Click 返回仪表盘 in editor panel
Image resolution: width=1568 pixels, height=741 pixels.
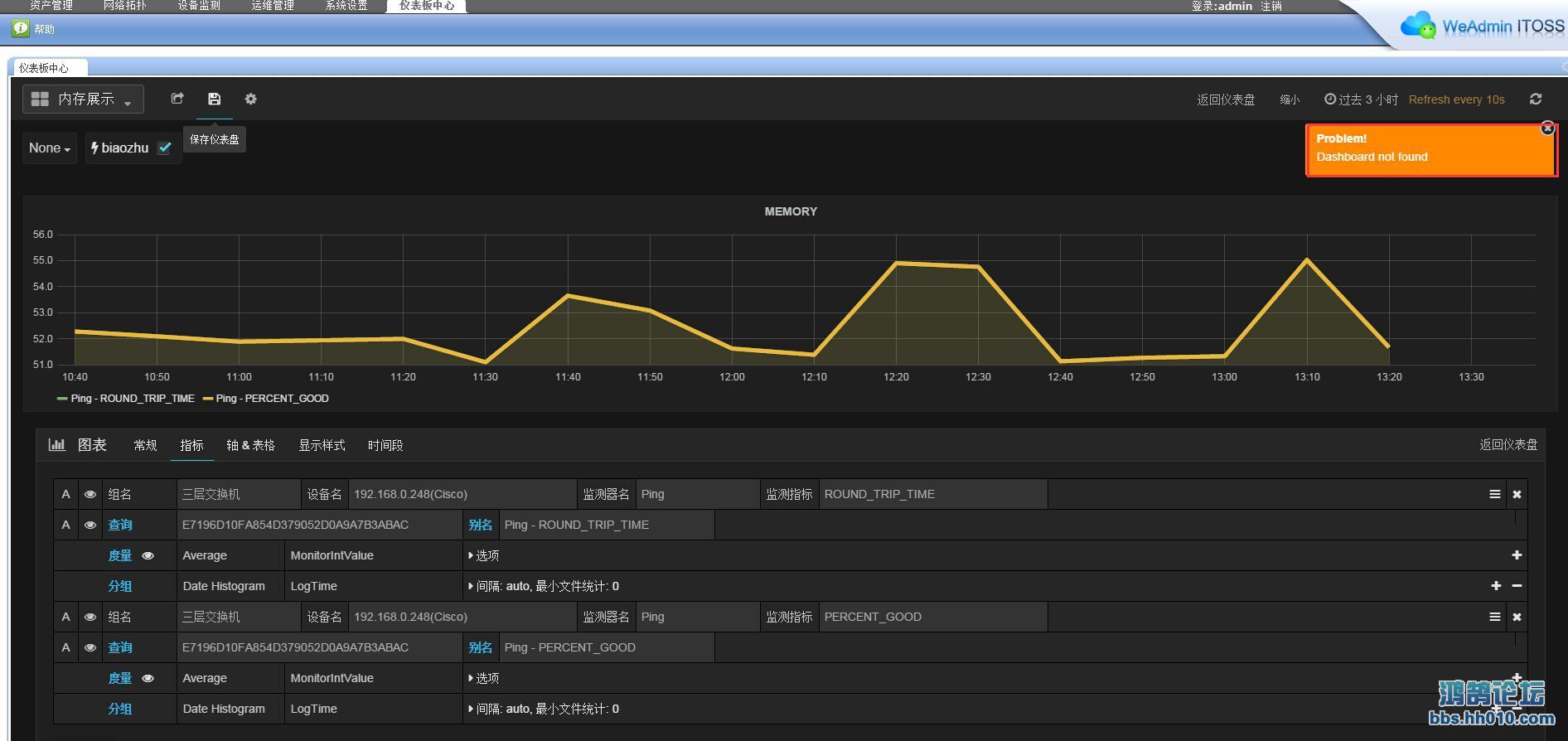click(x=1508, y=445)
